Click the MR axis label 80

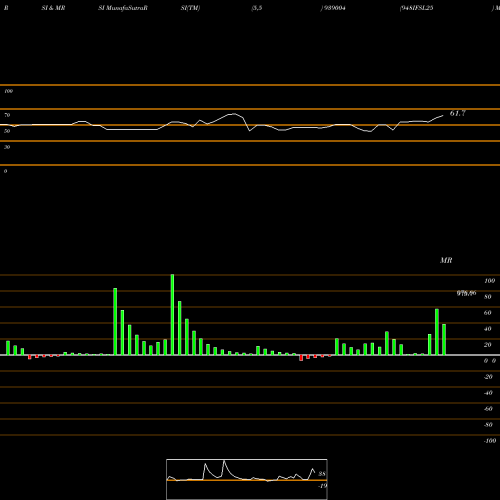click(488, 297)
